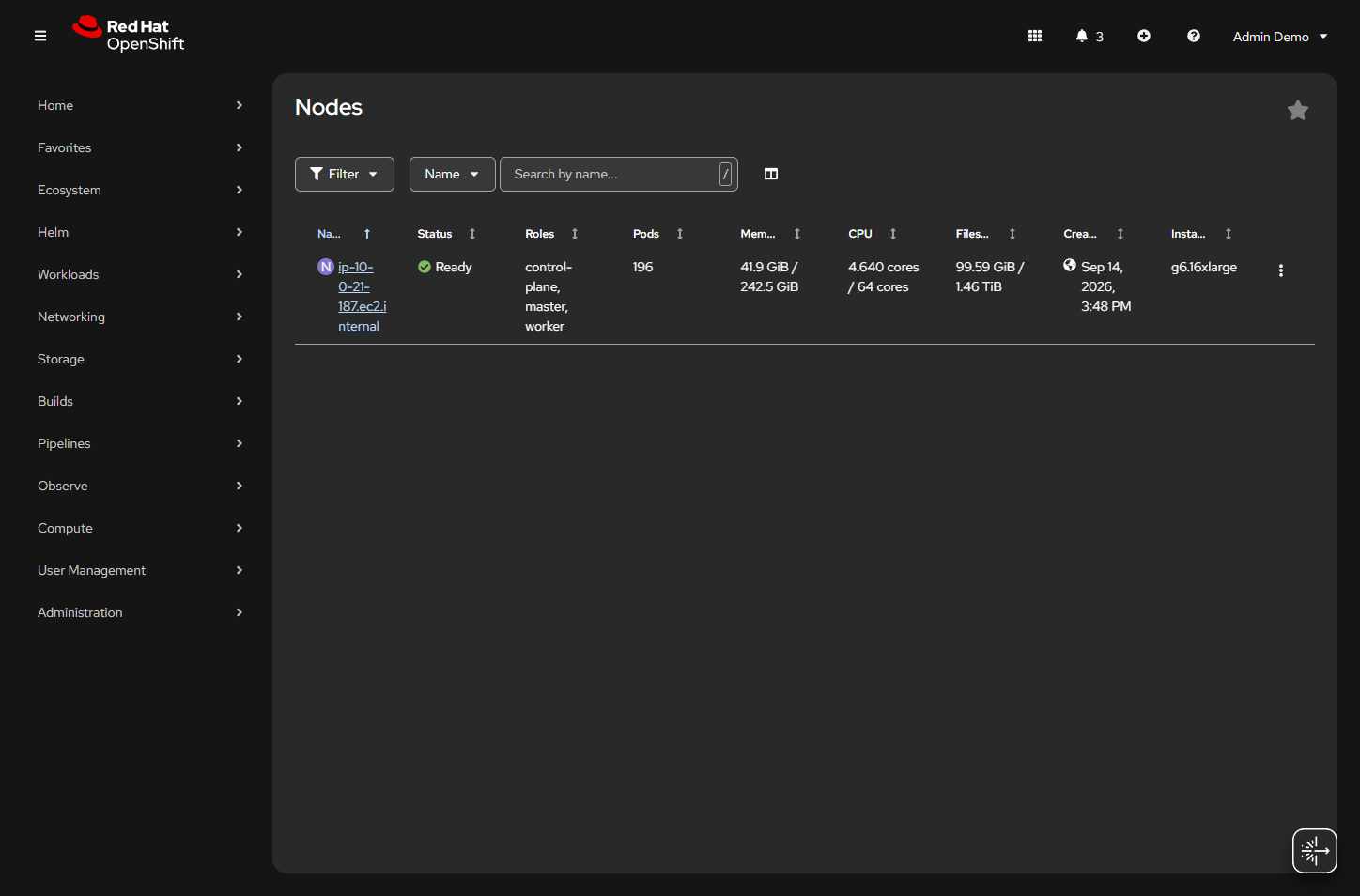Open node ip-10-0-21-187.ec2.internal link
Screen dimensions: 1360x896
tap(363, 297)
